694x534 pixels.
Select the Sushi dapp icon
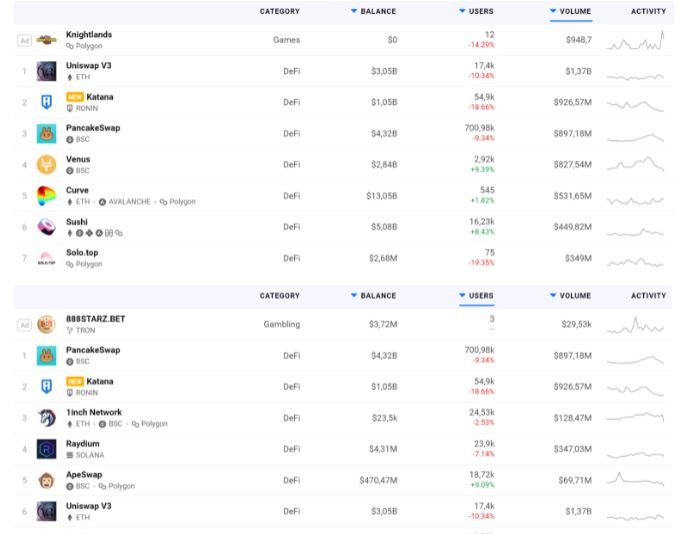47,227
